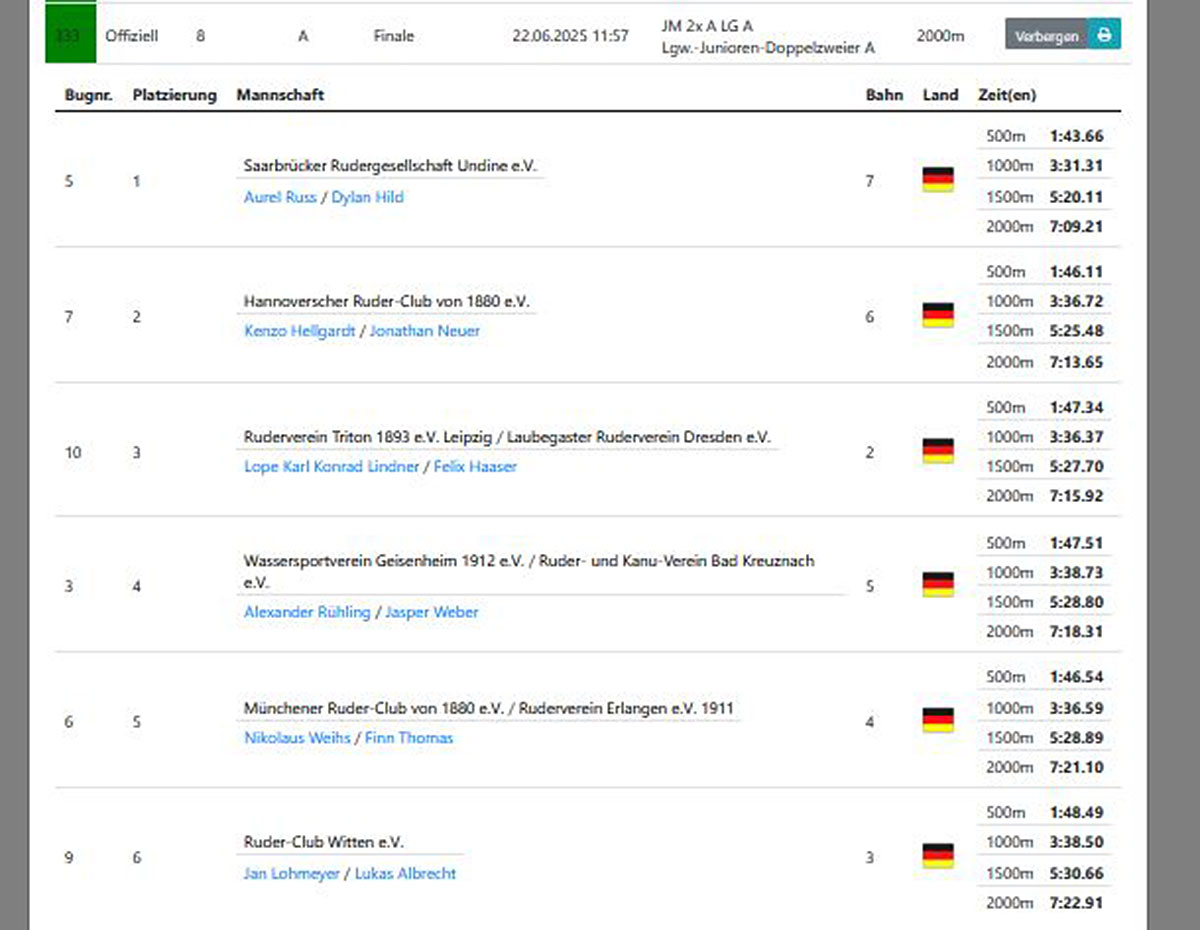Click the print icon next to Verbergen
The width and height of the screenshot is (1200, 930).
(1105, 35)
